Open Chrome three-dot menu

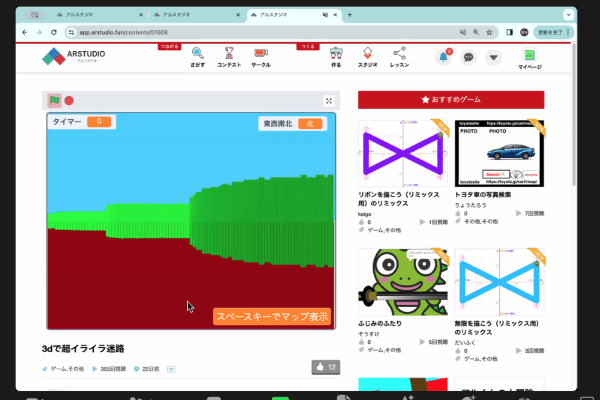click(x=568, y=33)
